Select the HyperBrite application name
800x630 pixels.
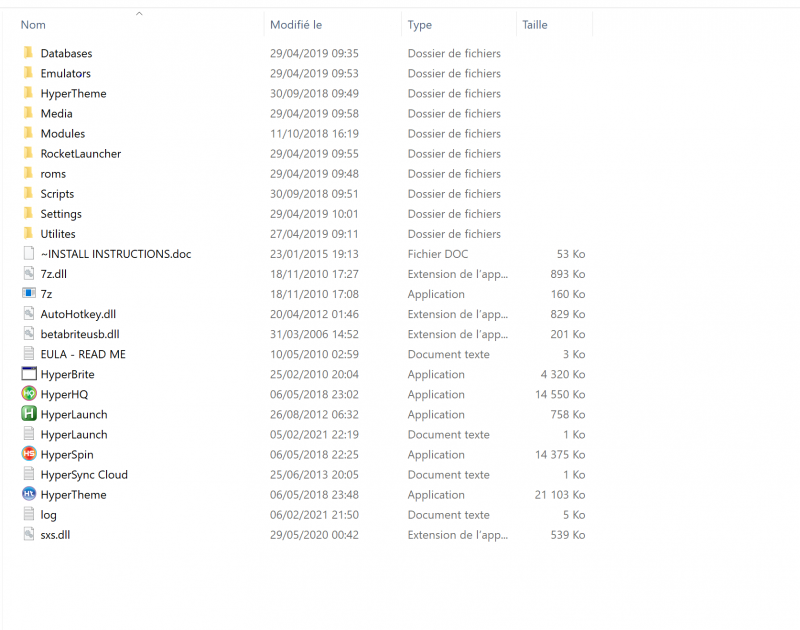point(67,374)
